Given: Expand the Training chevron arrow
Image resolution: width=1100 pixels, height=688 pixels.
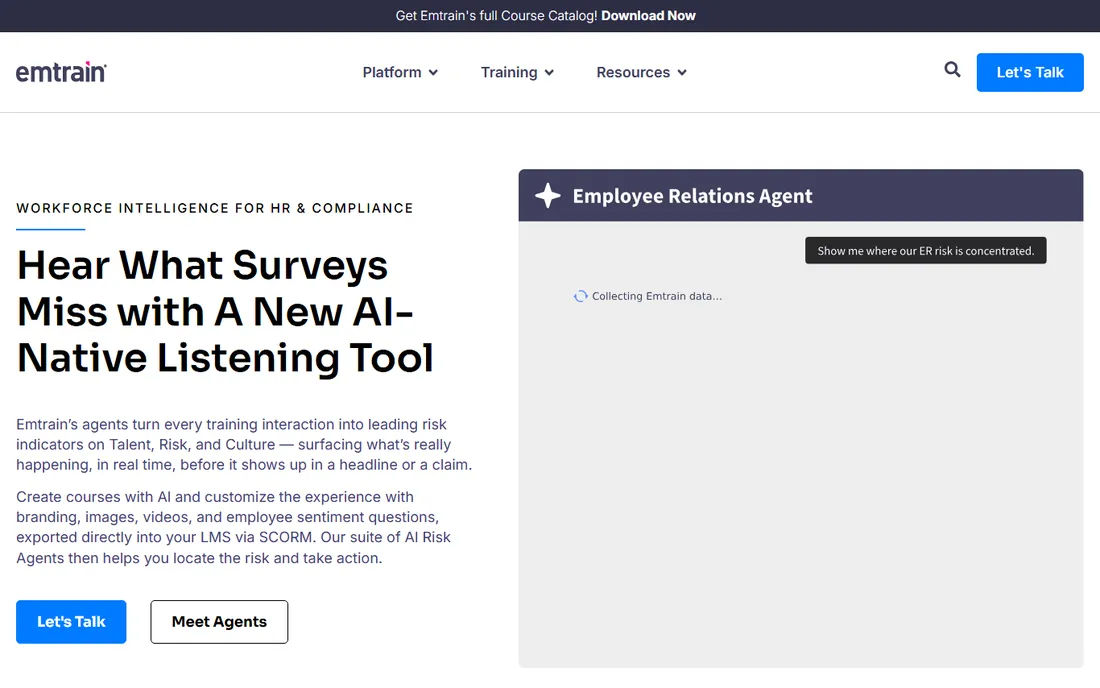Looking at the screenshot, I should tap(549, 72).
